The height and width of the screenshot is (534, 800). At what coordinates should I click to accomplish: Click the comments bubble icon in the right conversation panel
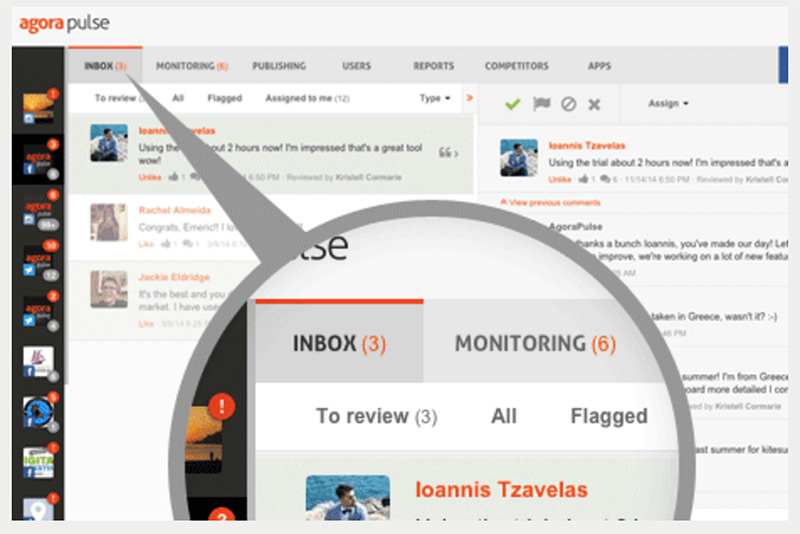(605, 179)
